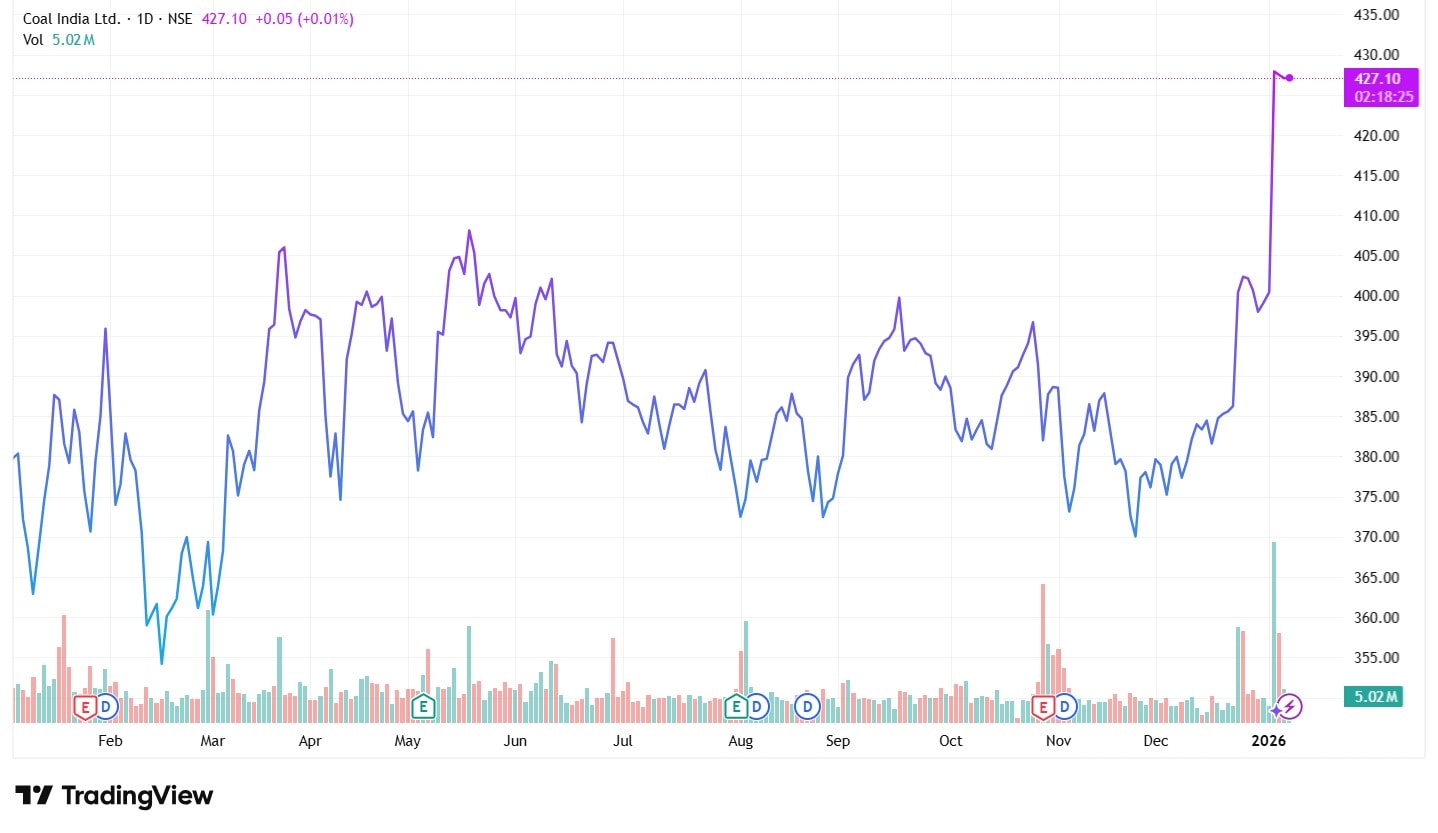The image size is (1438, 833).
Task: Click the purple lightning bolt marker near 2026
Action: 1289,707
